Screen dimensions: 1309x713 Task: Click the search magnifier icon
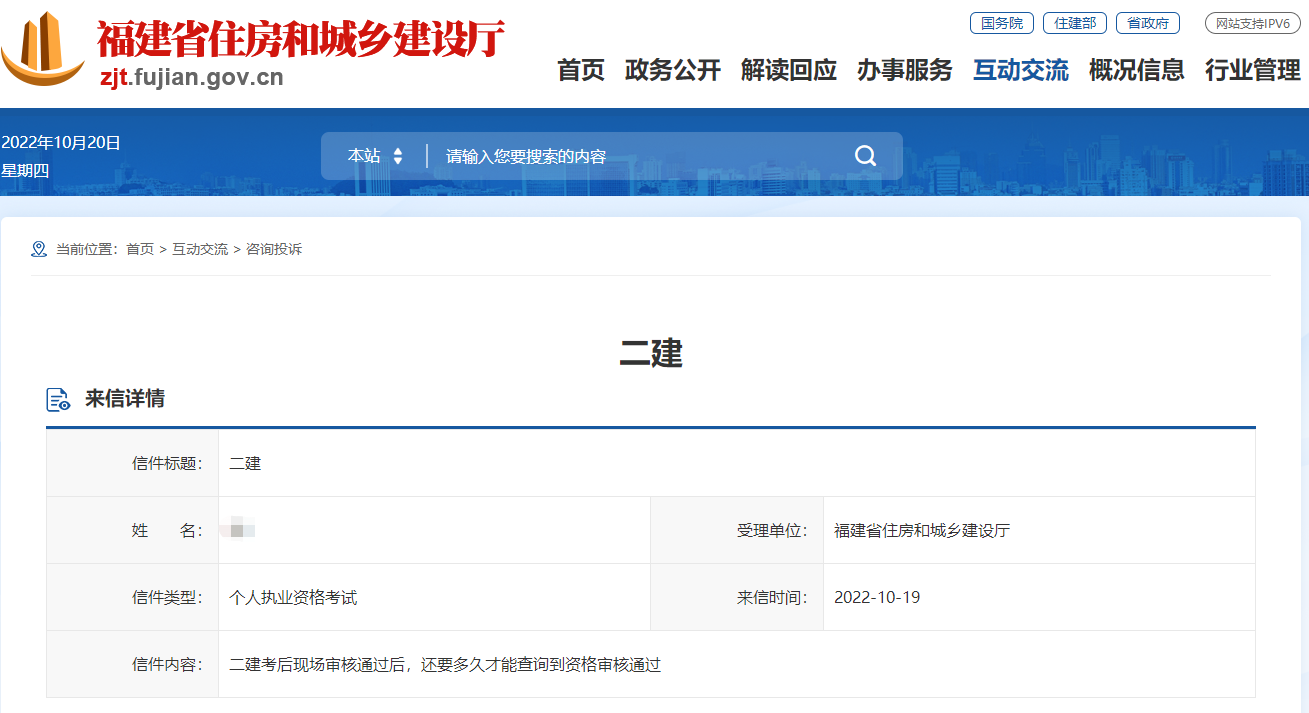pyautogui.click(x=864, y=155)
